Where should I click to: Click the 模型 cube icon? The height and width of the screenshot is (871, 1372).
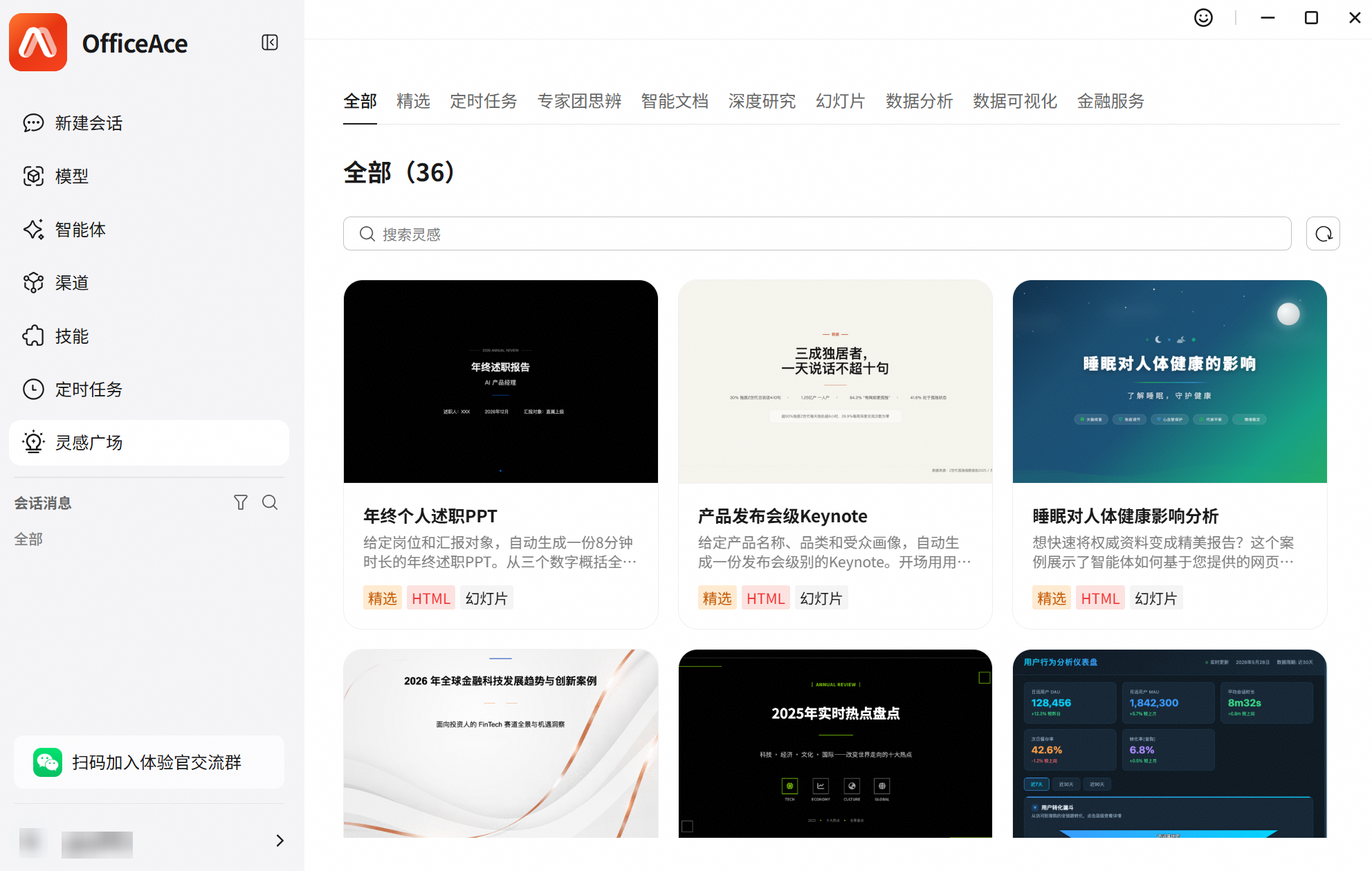[33, 176]
